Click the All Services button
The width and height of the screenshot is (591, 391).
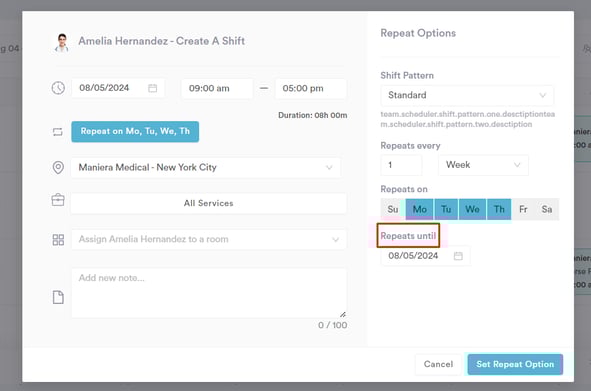208,203
